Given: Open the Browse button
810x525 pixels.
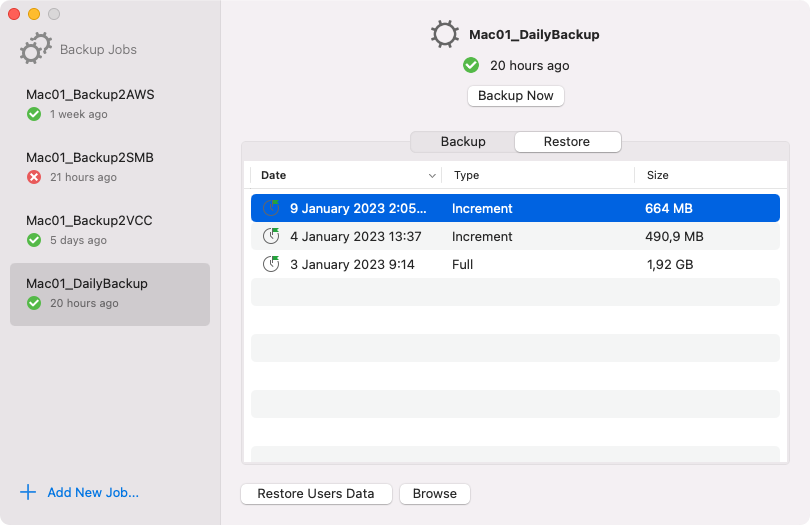Looking at the screenshot, I should [435, 494].
